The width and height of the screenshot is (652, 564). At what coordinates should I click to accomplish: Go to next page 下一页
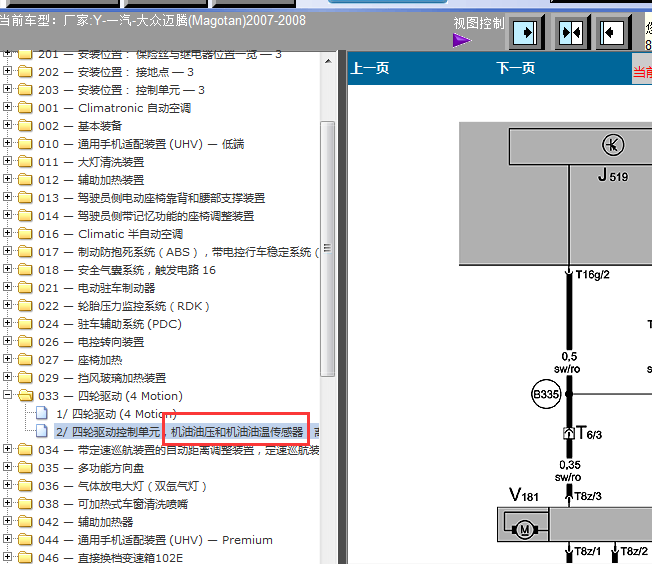point(516,68)
